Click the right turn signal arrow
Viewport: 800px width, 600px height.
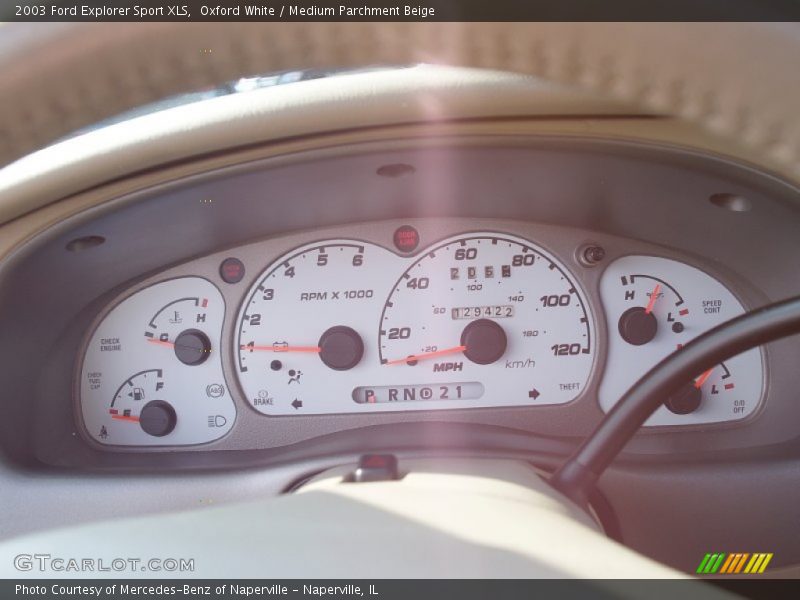point(534,393)
